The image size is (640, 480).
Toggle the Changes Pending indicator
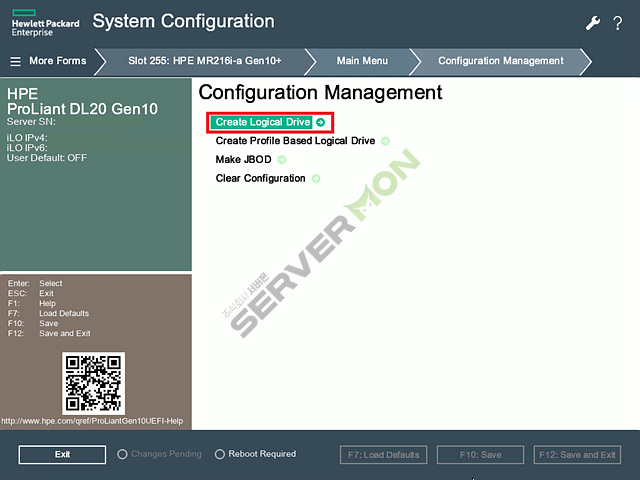(122, 454)
